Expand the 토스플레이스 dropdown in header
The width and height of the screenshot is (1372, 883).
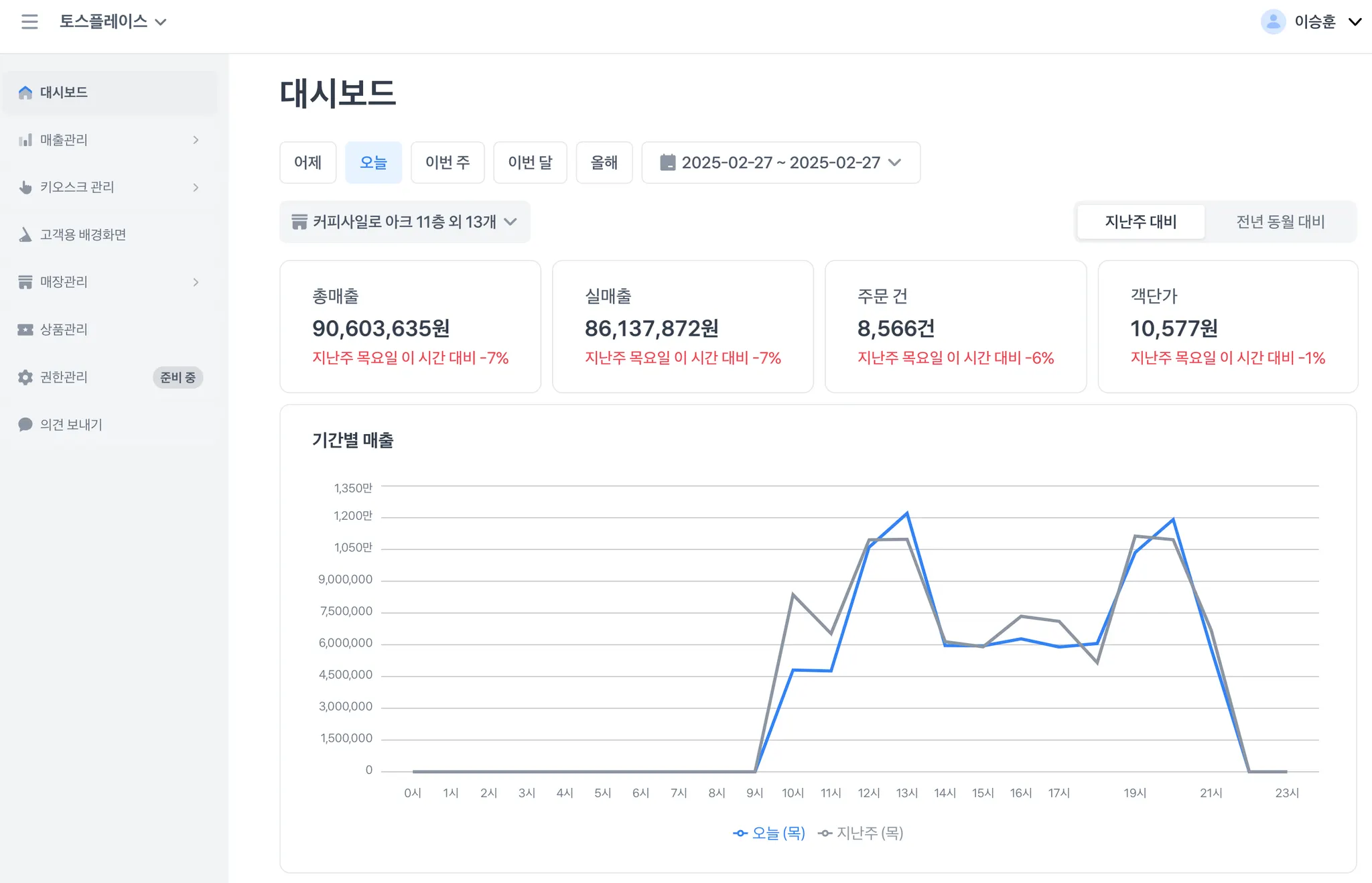click(x=113, y=21)
